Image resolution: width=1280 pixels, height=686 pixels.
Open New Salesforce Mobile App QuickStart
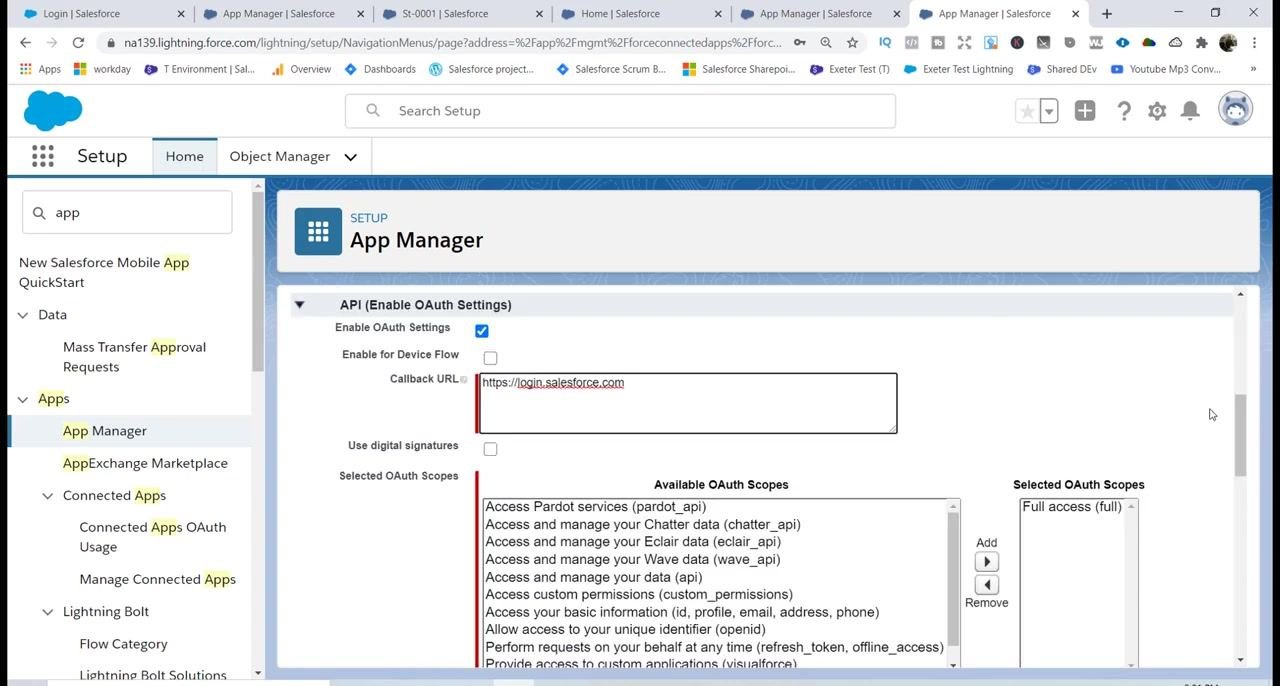(x=104, y=272)
